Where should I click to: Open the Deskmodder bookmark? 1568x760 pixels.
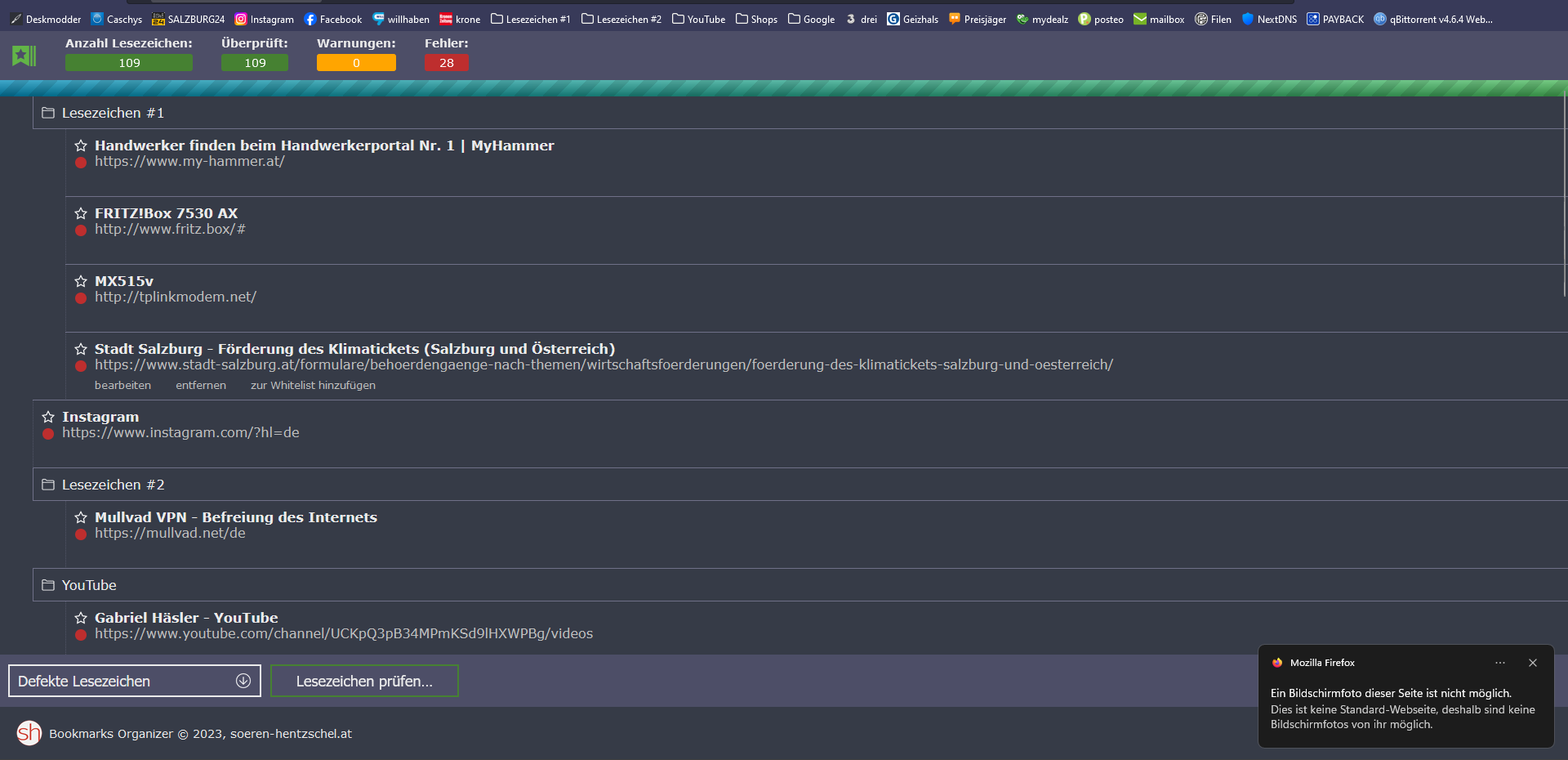point(46,19)
